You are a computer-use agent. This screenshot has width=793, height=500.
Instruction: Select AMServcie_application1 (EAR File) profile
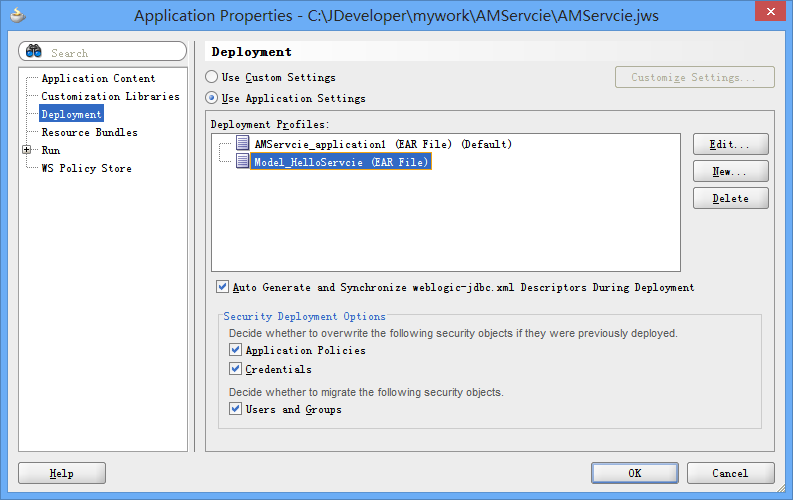383,144
